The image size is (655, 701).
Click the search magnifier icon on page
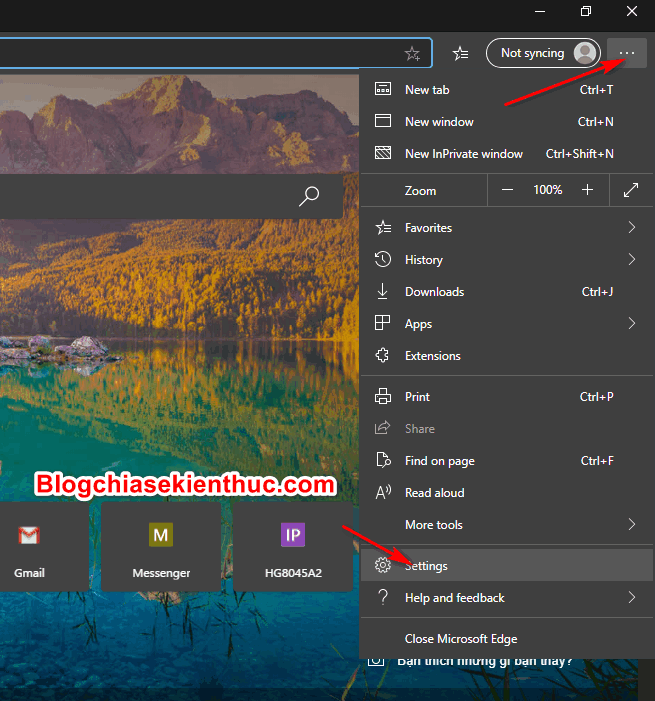(x=309, y=196)
